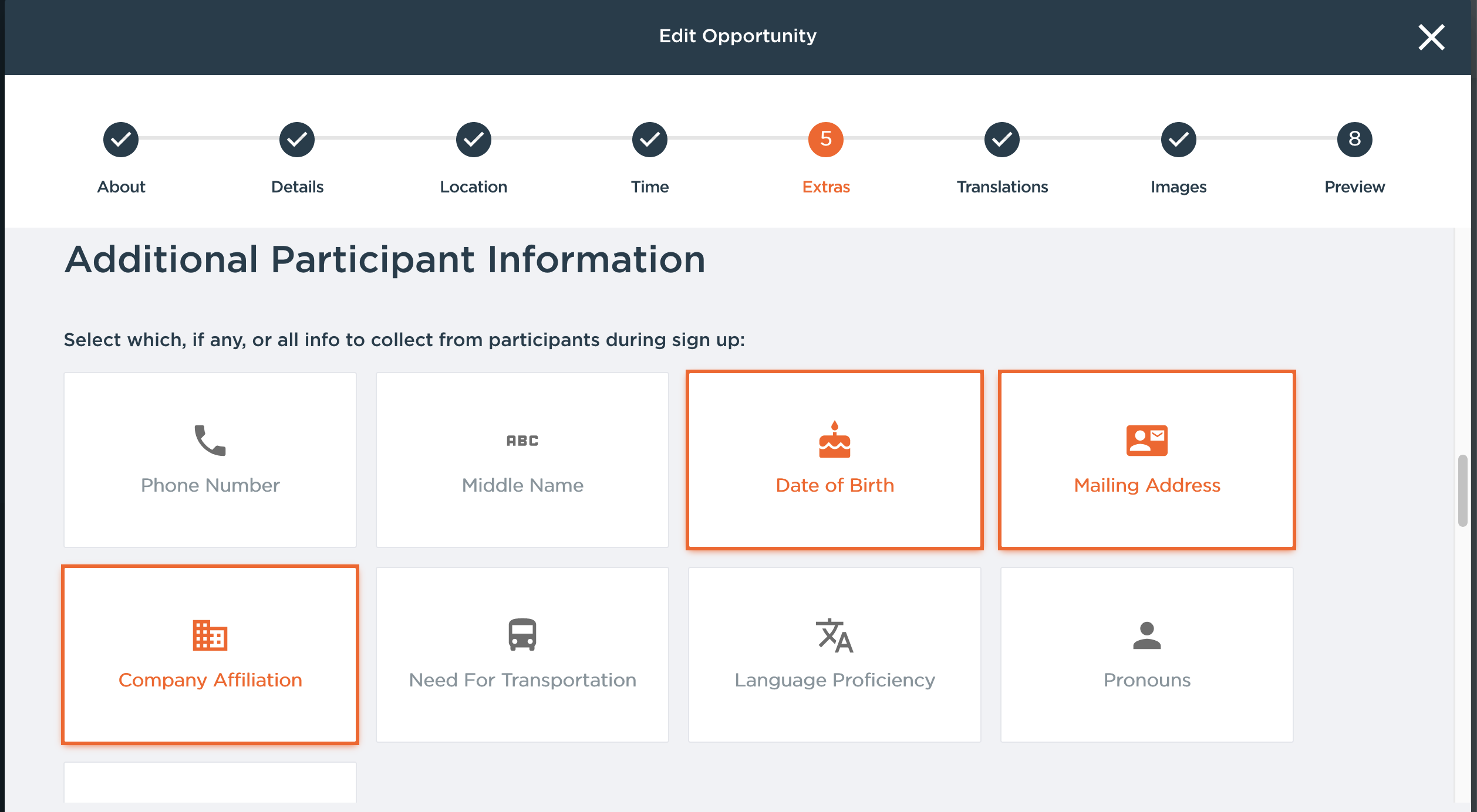Click the pronouns person icon
This screenshot has height=812, width=1477.
(x=1146, y=635)
